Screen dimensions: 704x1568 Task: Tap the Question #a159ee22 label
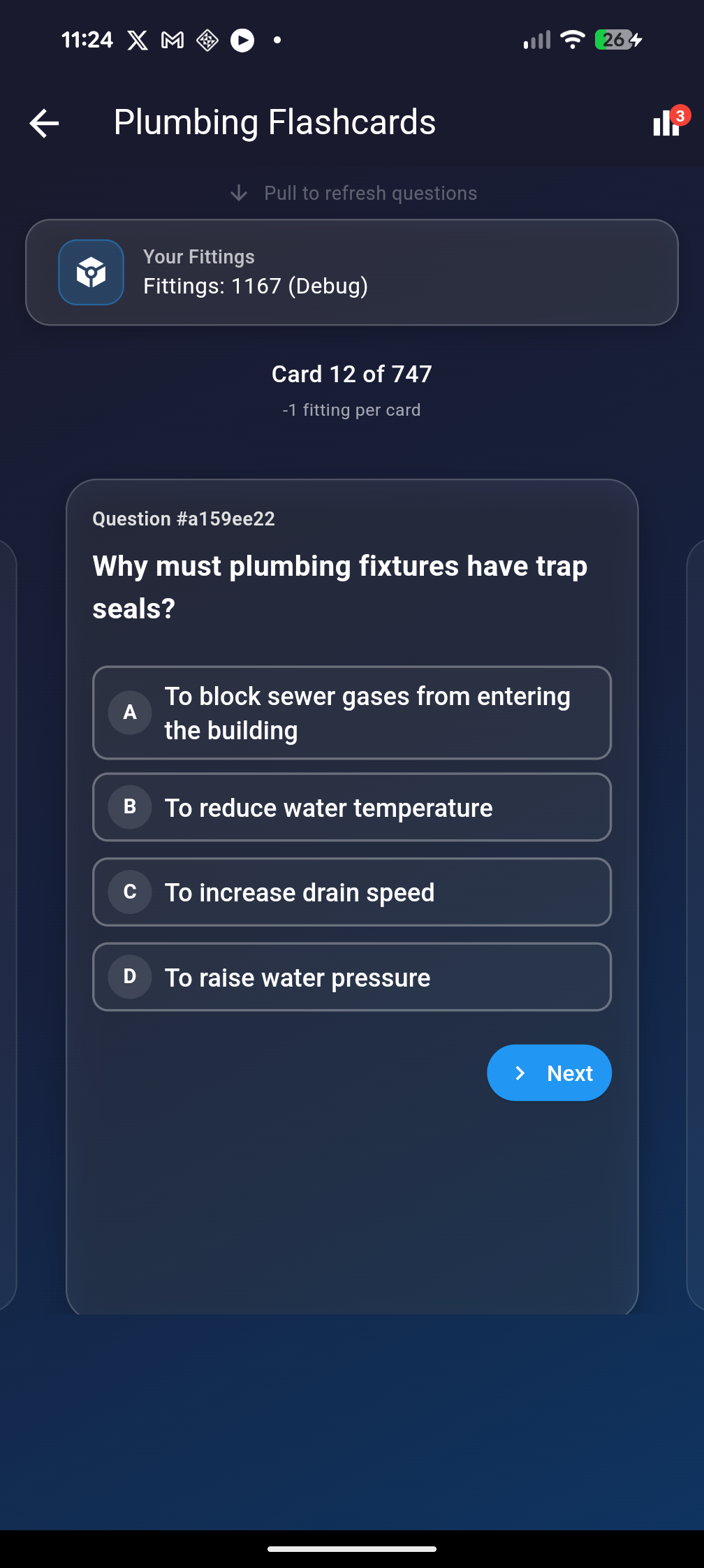pyautogui.click(x=184, y=519)
